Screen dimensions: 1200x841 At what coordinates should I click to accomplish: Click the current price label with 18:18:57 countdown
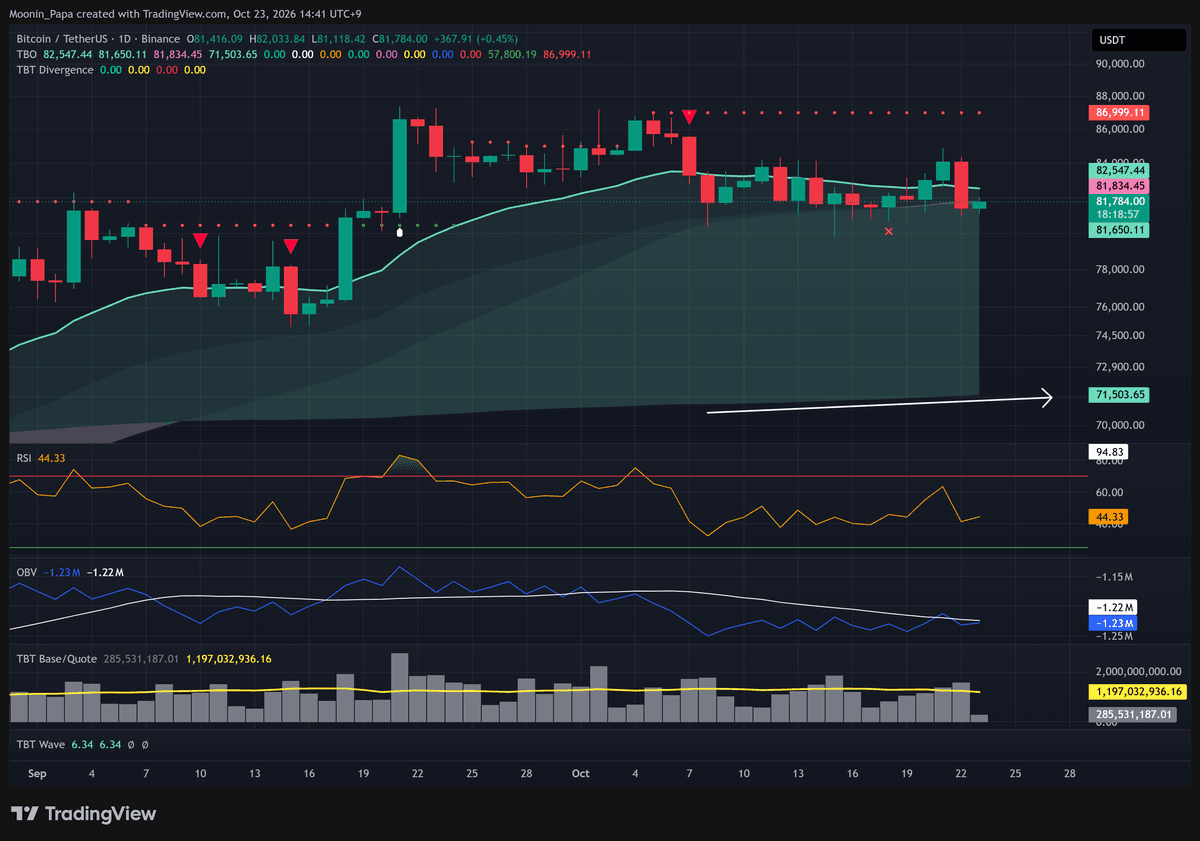[x=1118, y=207]
